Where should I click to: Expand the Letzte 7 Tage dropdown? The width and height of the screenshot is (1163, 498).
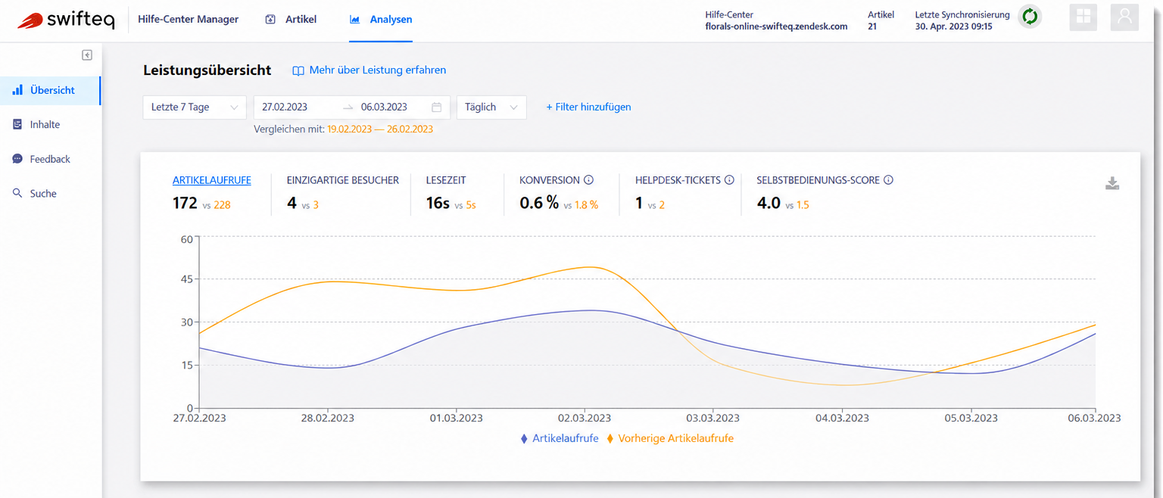195,107
